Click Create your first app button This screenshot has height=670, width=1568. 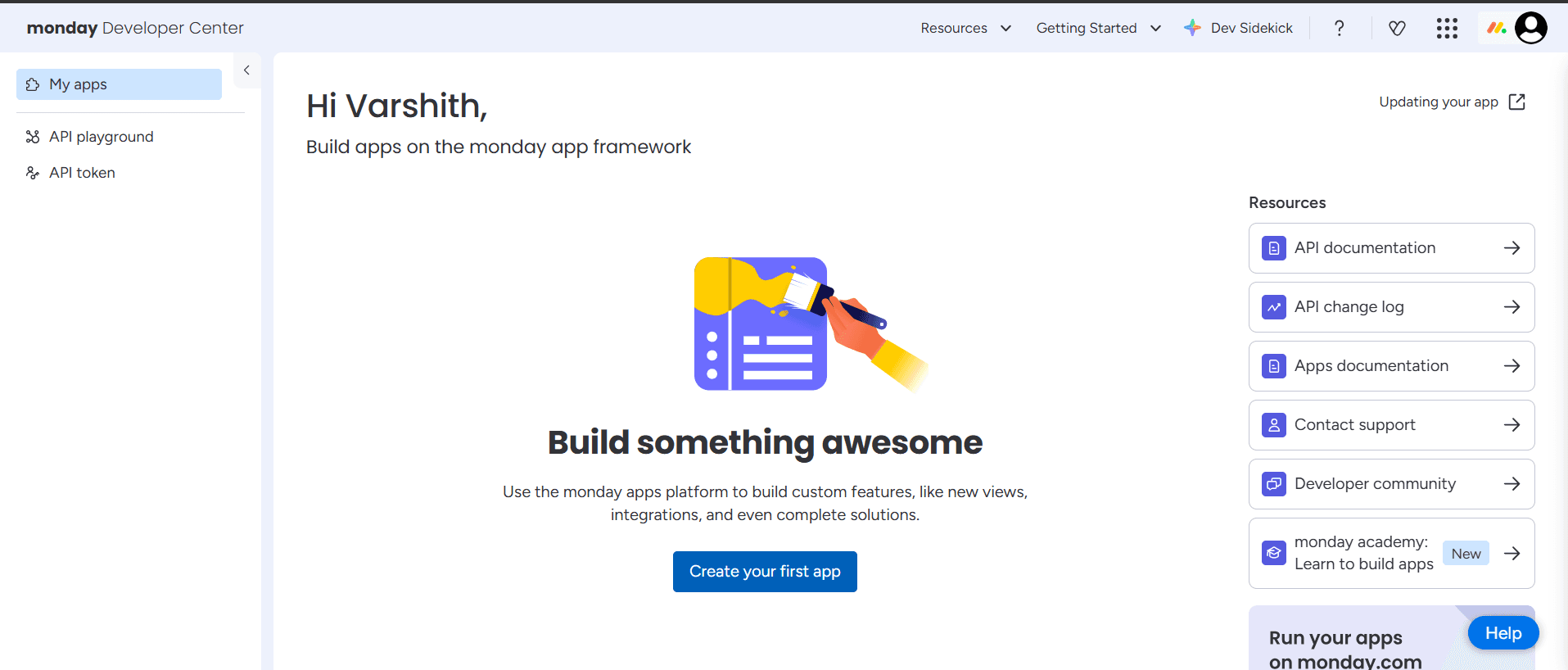click(765, 572)
